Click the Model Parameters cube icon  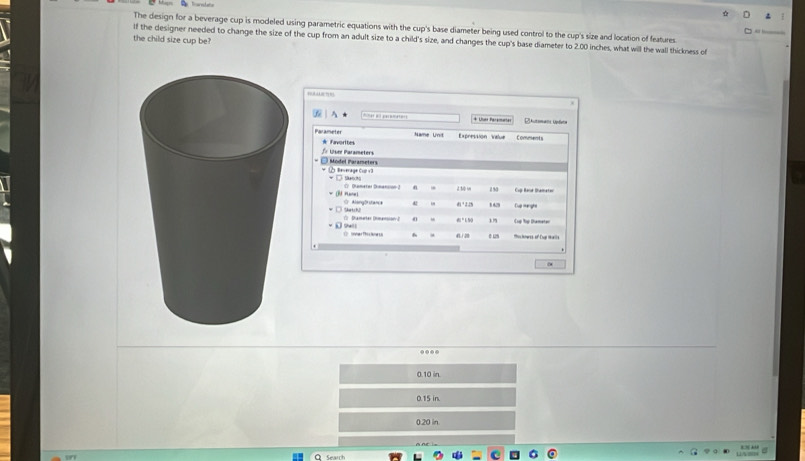click(324, 161)
